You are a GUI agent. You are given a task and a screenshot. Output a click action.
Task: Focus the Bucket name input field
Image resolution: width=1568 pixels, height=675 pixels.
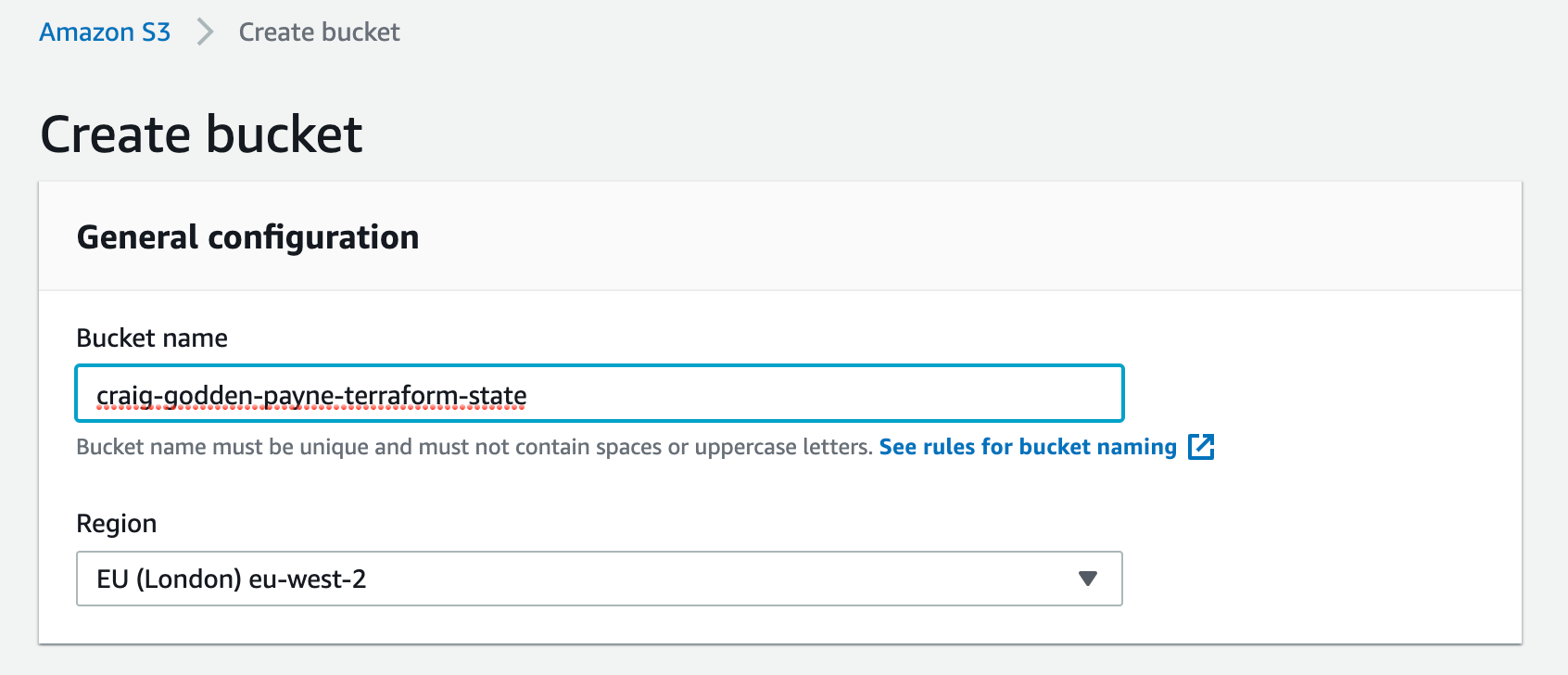599,393
